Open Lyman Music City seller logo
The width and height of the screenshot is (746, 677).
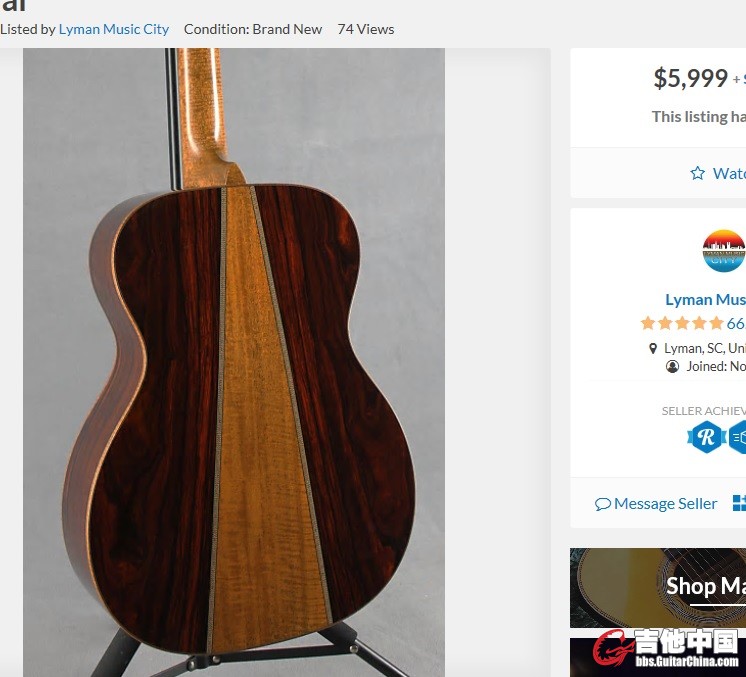[724, 251]
